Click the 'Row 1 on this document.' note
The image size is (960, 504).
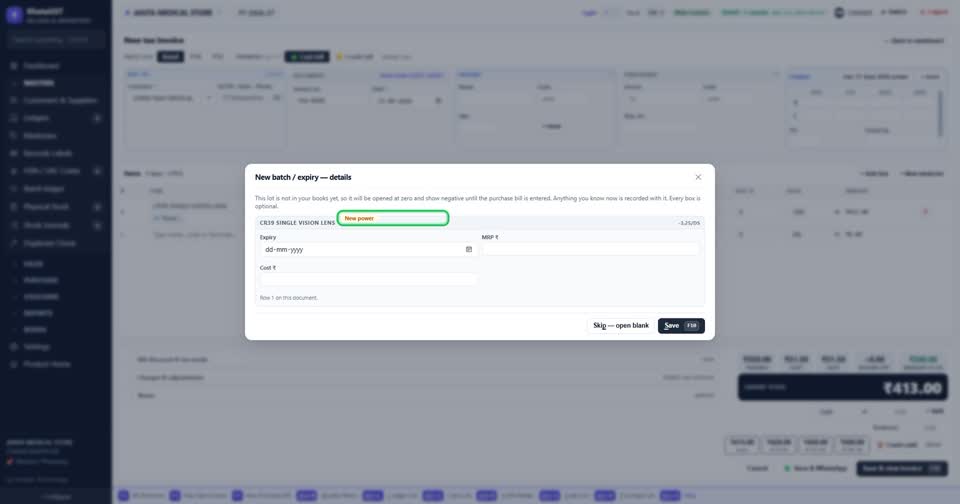pyautogui.click(x=288, y=298)
